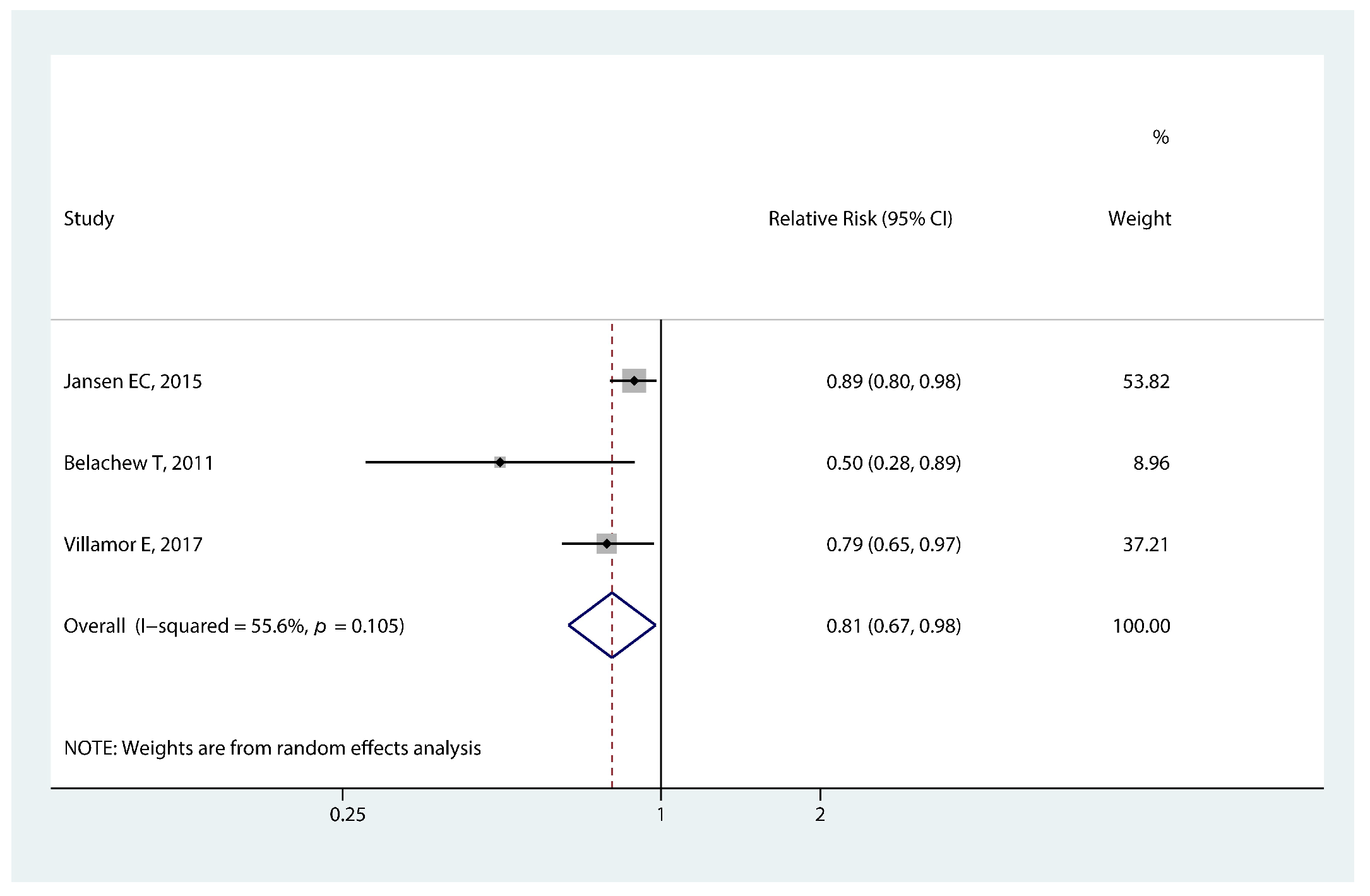Click the Jansen EC, 2015 study label

coord(133,381)
